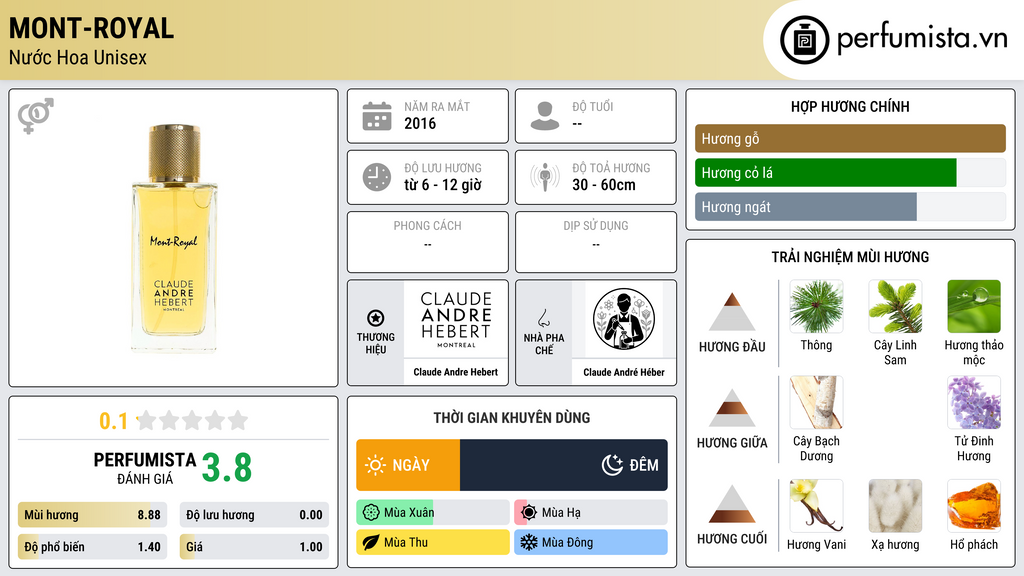Click the calendar icon next to Năm ra mắt

coord(377,116)
